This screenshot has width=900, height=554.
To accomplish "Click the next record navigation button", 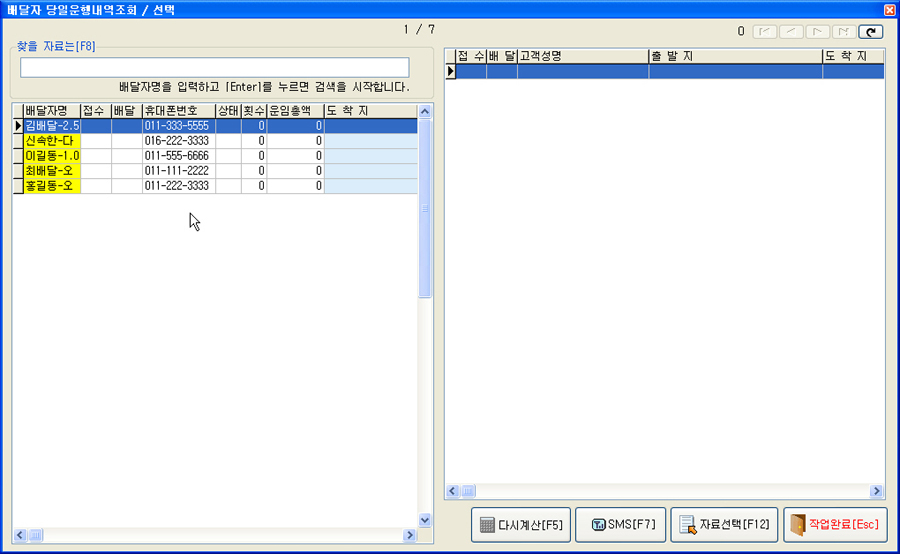I will click(x=817, y=32).
